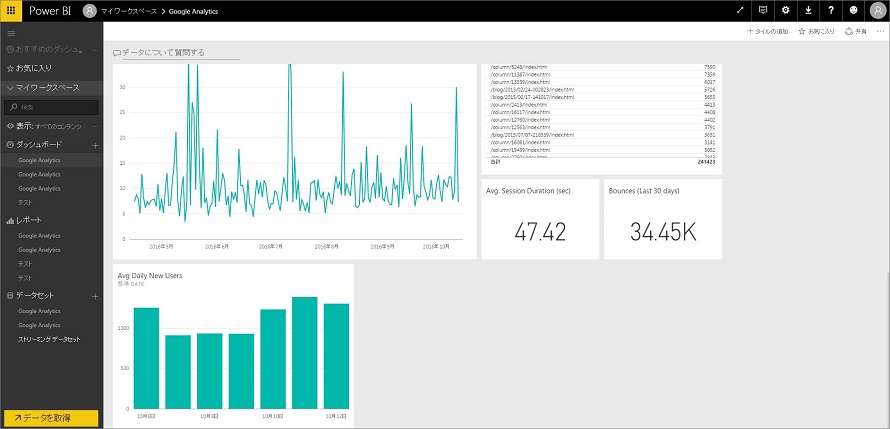Mark dashboard as favorite with お気に入り star
Viewport: 890px width, 429px height.
816,32
